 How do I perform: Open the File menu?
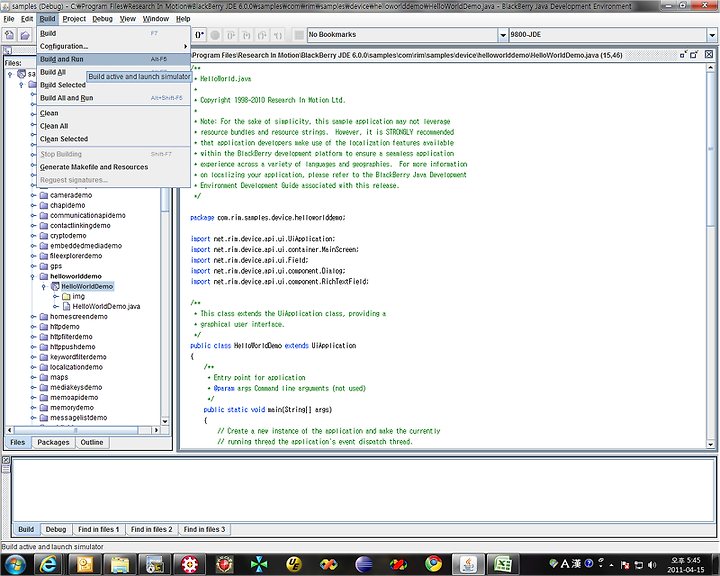point(9,19)
